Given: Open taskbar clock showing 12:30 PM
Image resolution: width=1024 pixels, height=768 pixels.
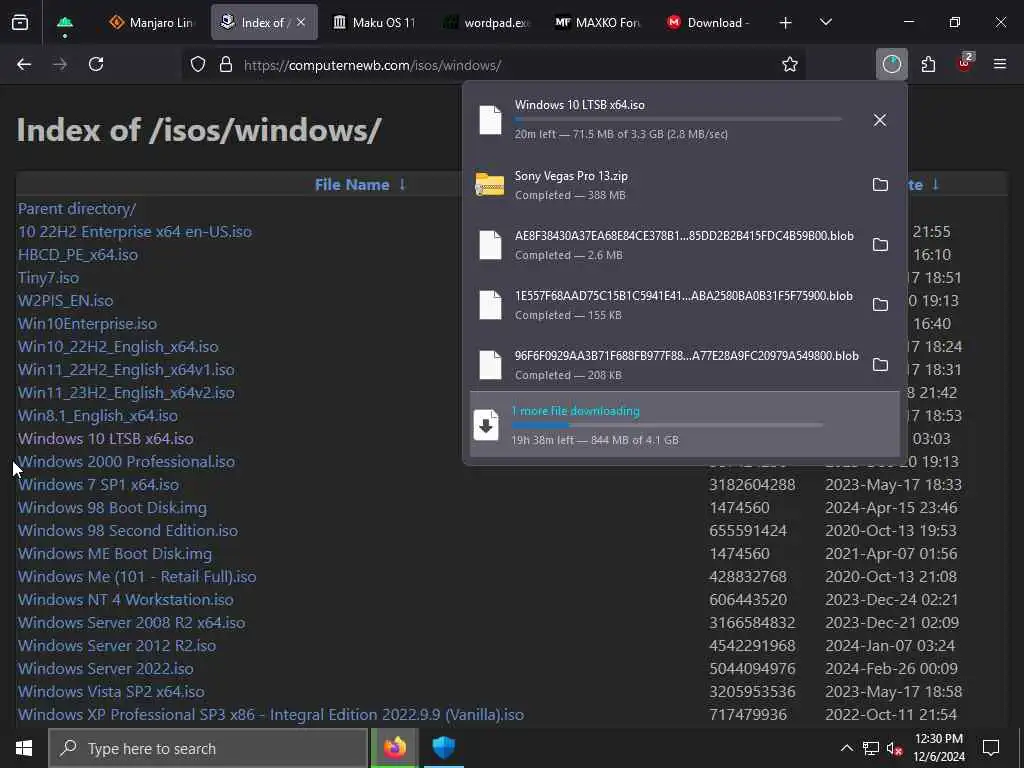Looking at the screenshot, I should (x=939, y=748).
